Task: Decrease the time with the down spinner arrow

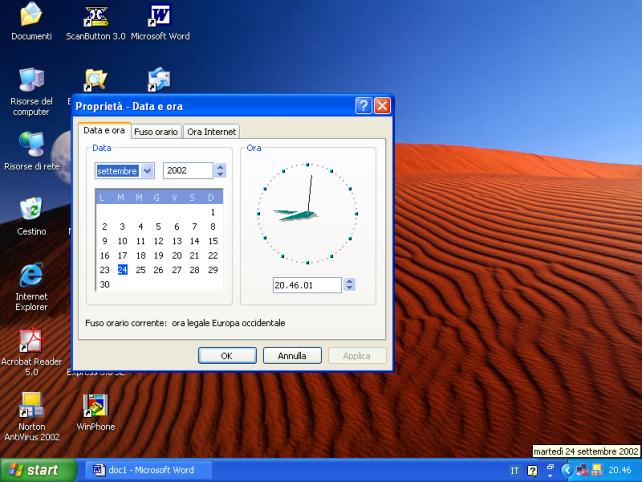Action: (x=349, y=288)
